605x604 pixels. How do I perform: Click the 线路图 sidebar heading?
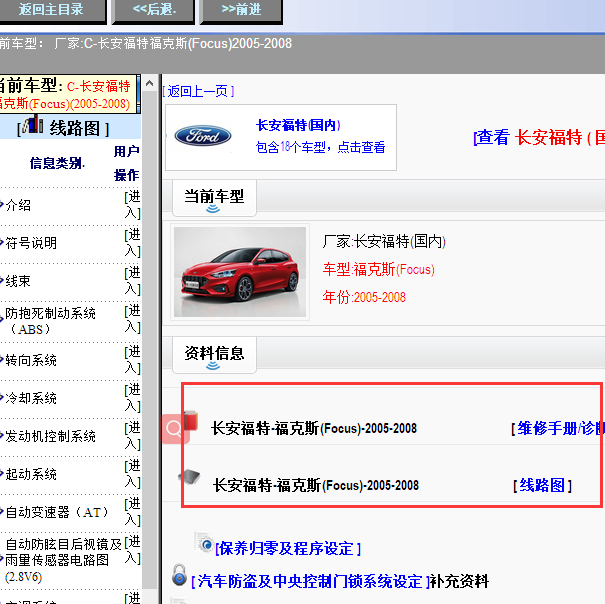pyautogui.click(x=74, y=128)
